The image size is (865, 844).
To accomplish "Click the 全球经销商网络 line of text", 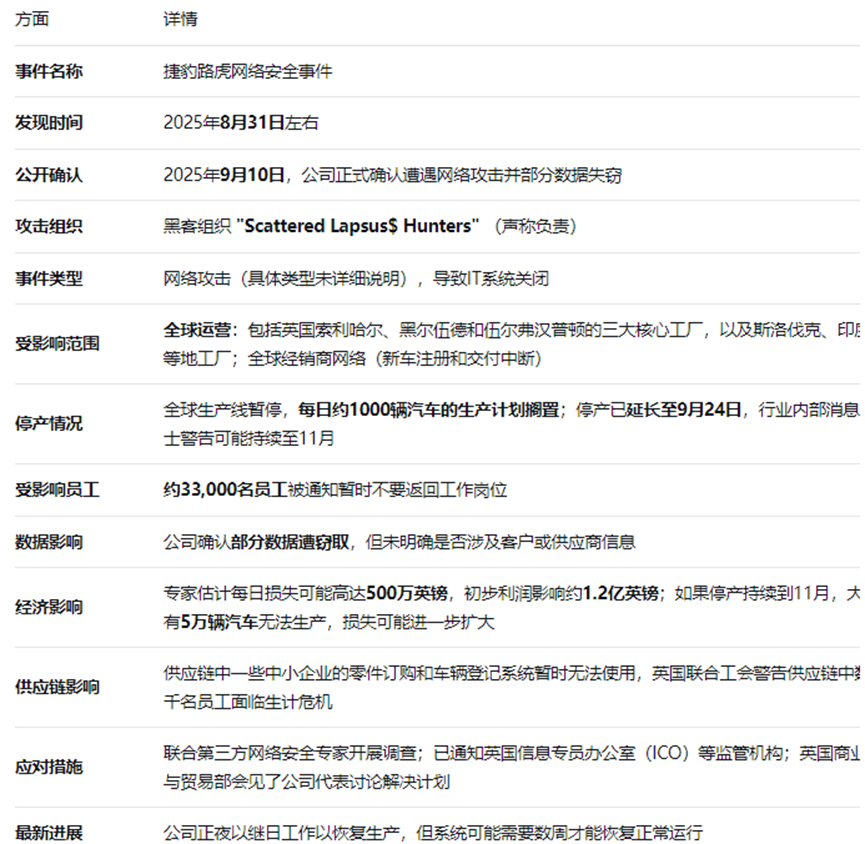I will (x=353, y=359).
